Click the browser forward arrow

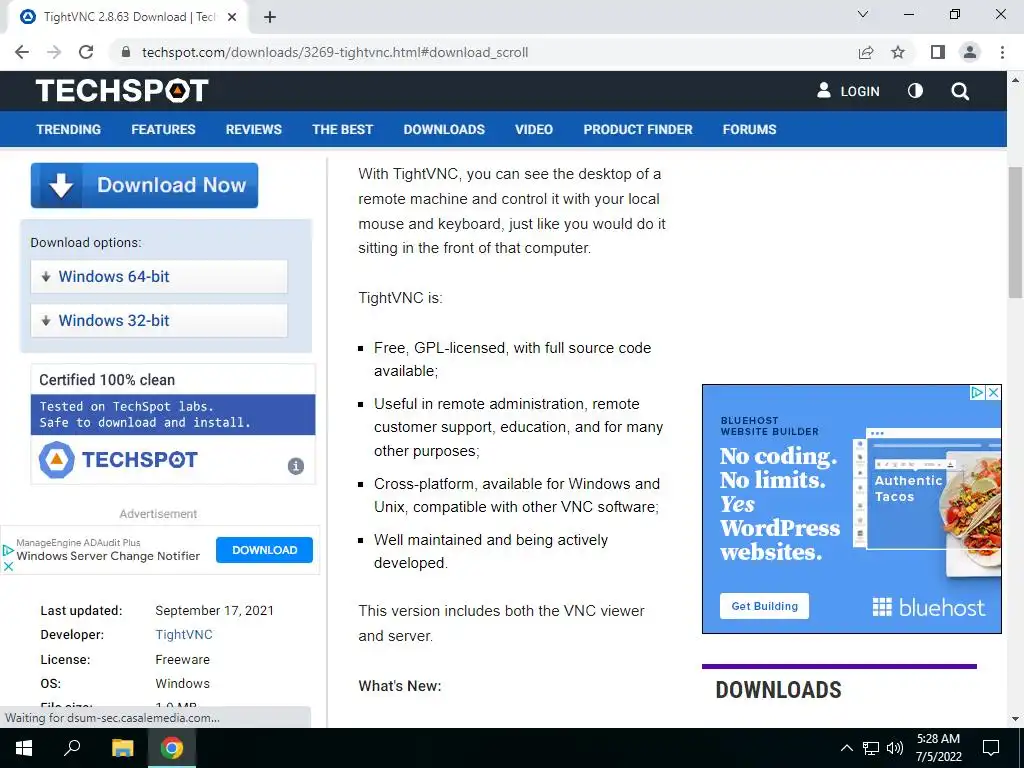(54, 52)
